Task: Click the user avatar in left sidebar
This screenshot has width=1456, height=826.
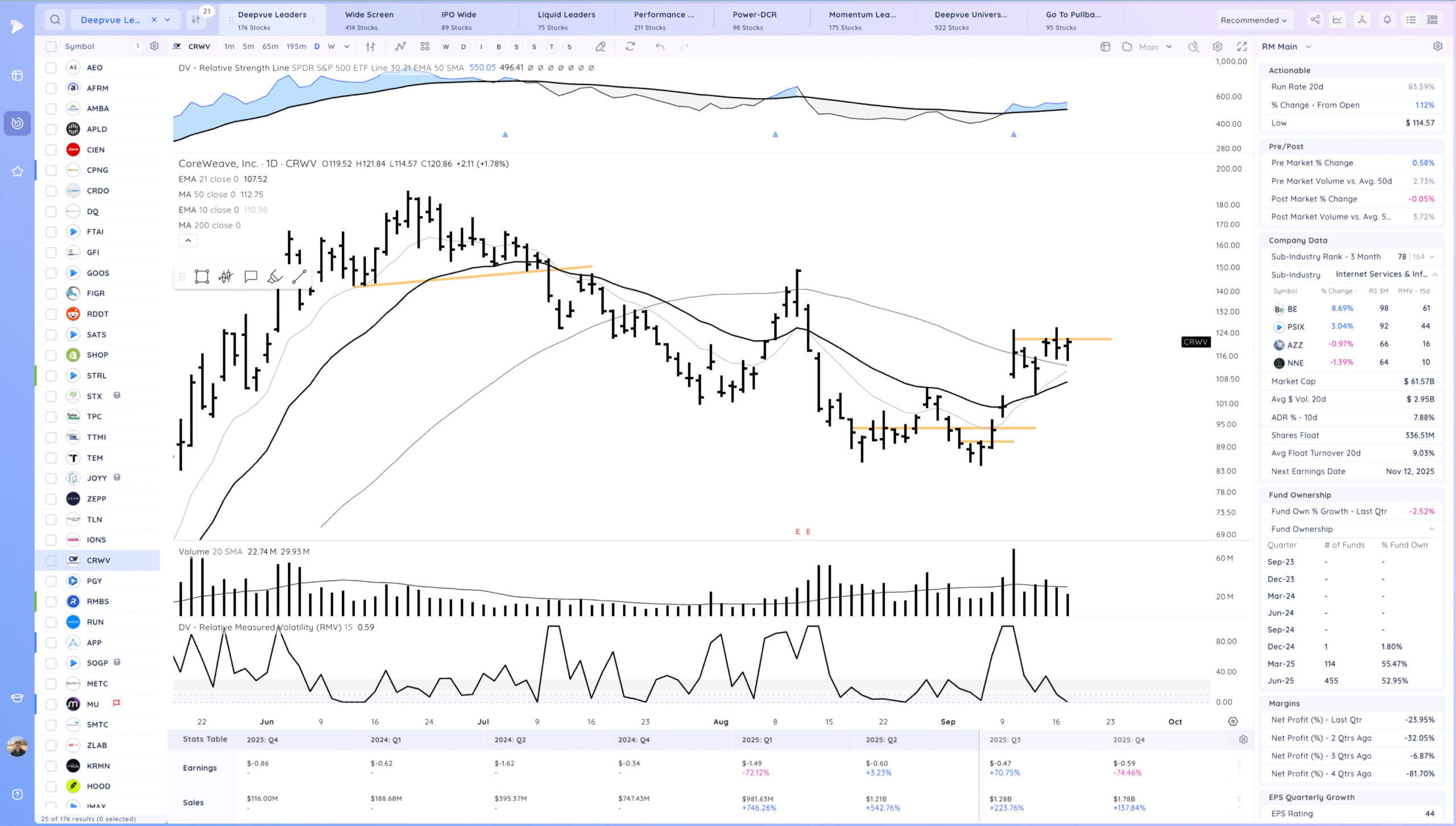Action: coord(18,746)
